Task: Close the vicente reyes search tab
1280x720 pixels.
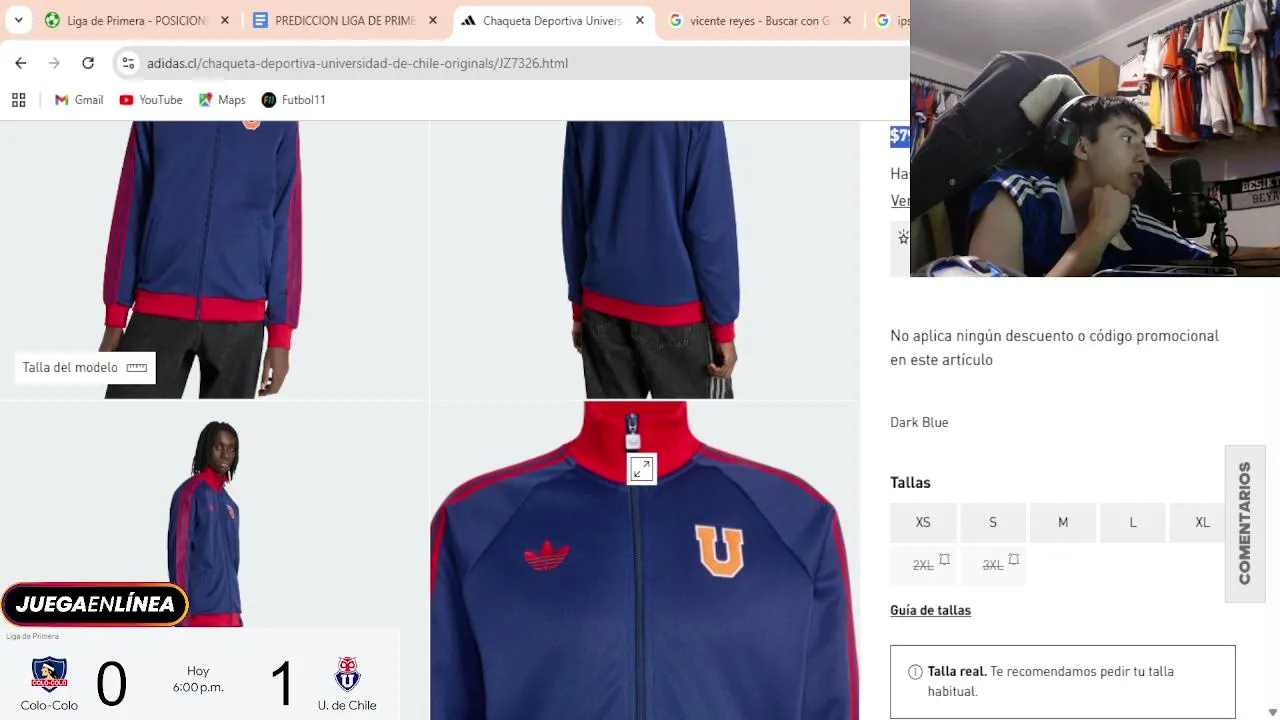Action: pyautogui.click(x=847, y=20)
